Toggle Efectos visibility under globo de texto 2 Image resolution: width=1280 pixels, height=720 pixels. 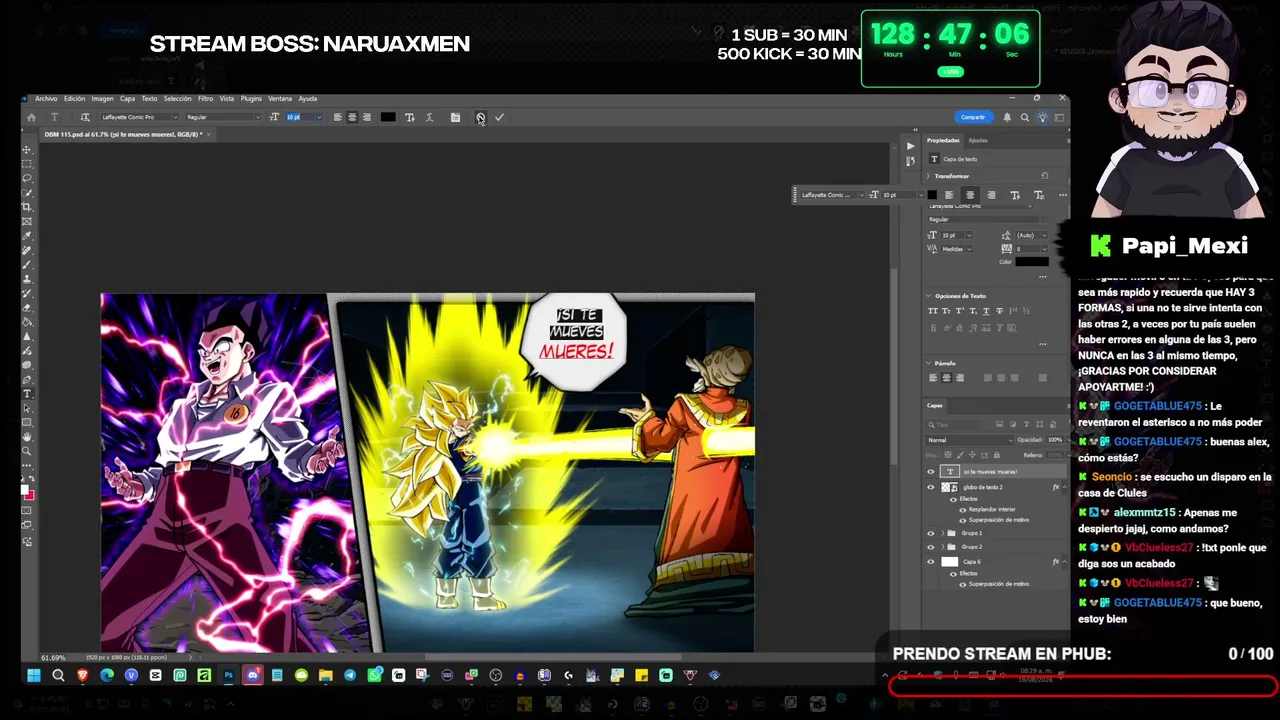tap(953, 498)
